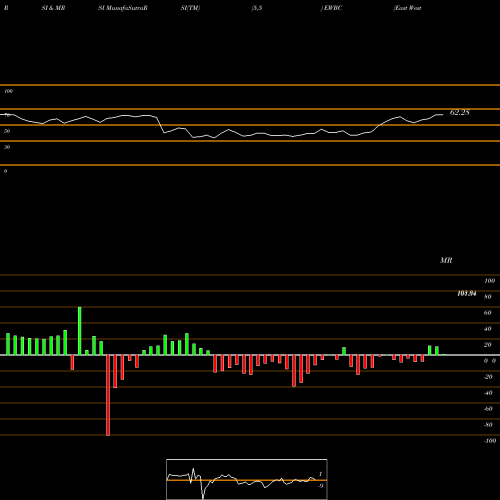500x500 pixels.
Task: Click the 103.94 value label
Action: pyautogui.click(x=467, y=294)
